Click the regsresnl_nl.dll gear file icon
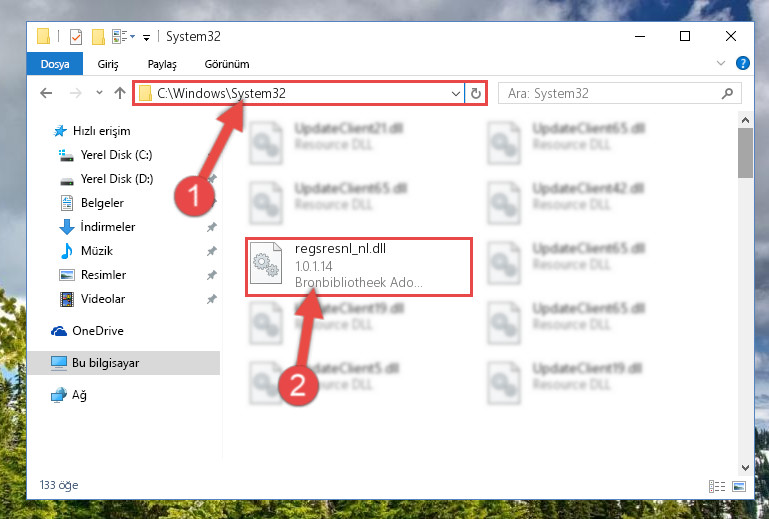Screen dimensions: 769x519 point(266,263)
